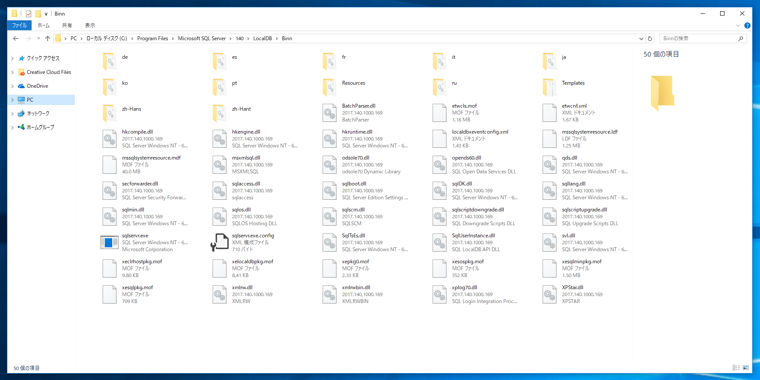The width and height of the screenshot is (760, 380).
Task: Click the localdbxeventconfig.xml file name
Action: [x=479, y=132]
